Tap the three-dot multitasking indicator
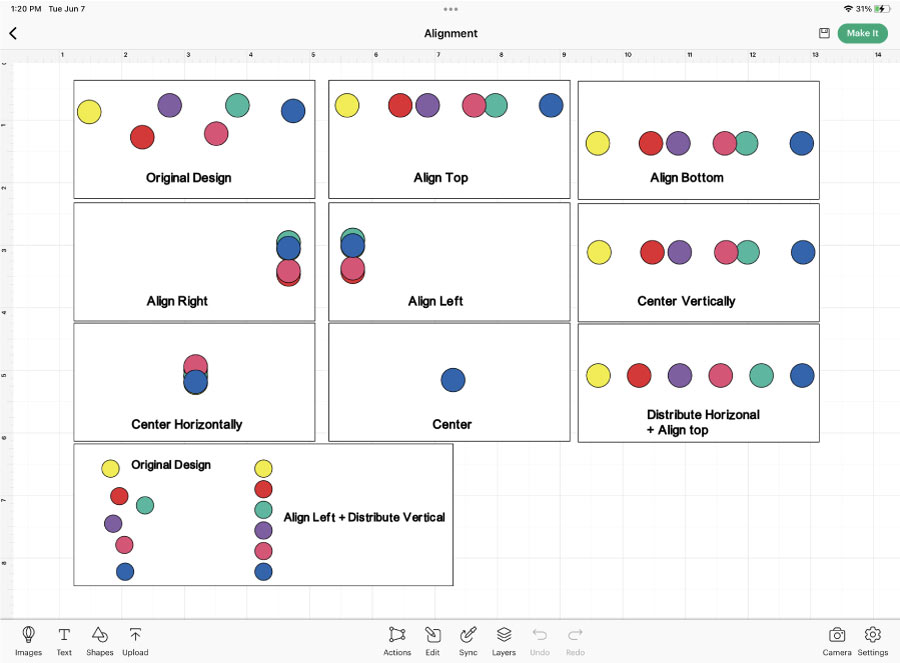Screen dimensions: 900x663 pos(451,9)
